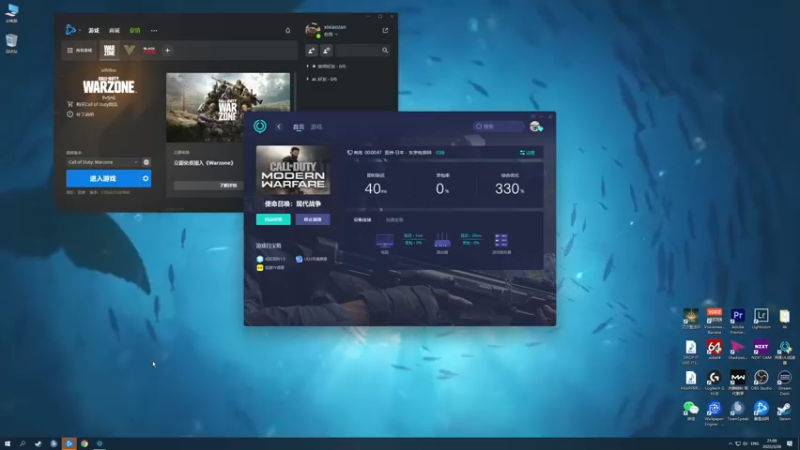The image size is (800, 450).
Task: Open Battle.net from the taskbar
Action: 69,444
